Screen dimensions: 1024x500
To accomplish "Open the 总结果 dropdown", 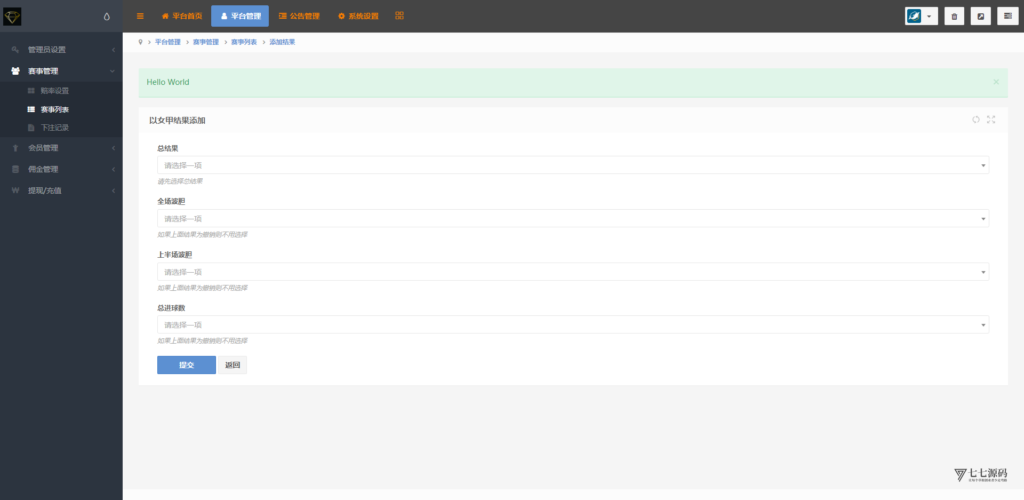I will (x=573, y=165).
